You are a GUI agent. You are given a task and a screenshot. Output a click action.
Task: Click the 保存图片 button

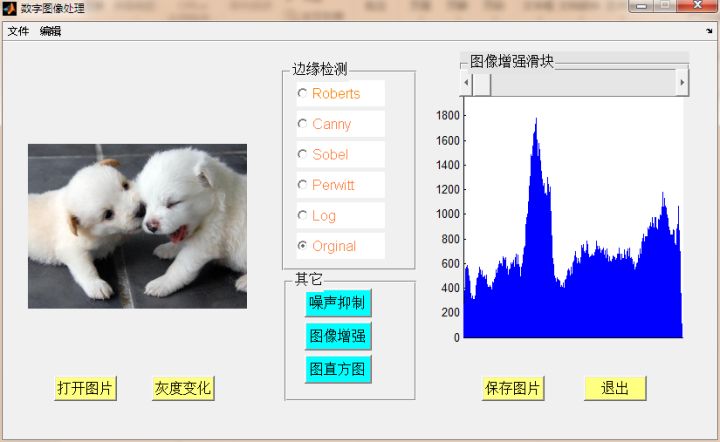(x=513, y=388)
